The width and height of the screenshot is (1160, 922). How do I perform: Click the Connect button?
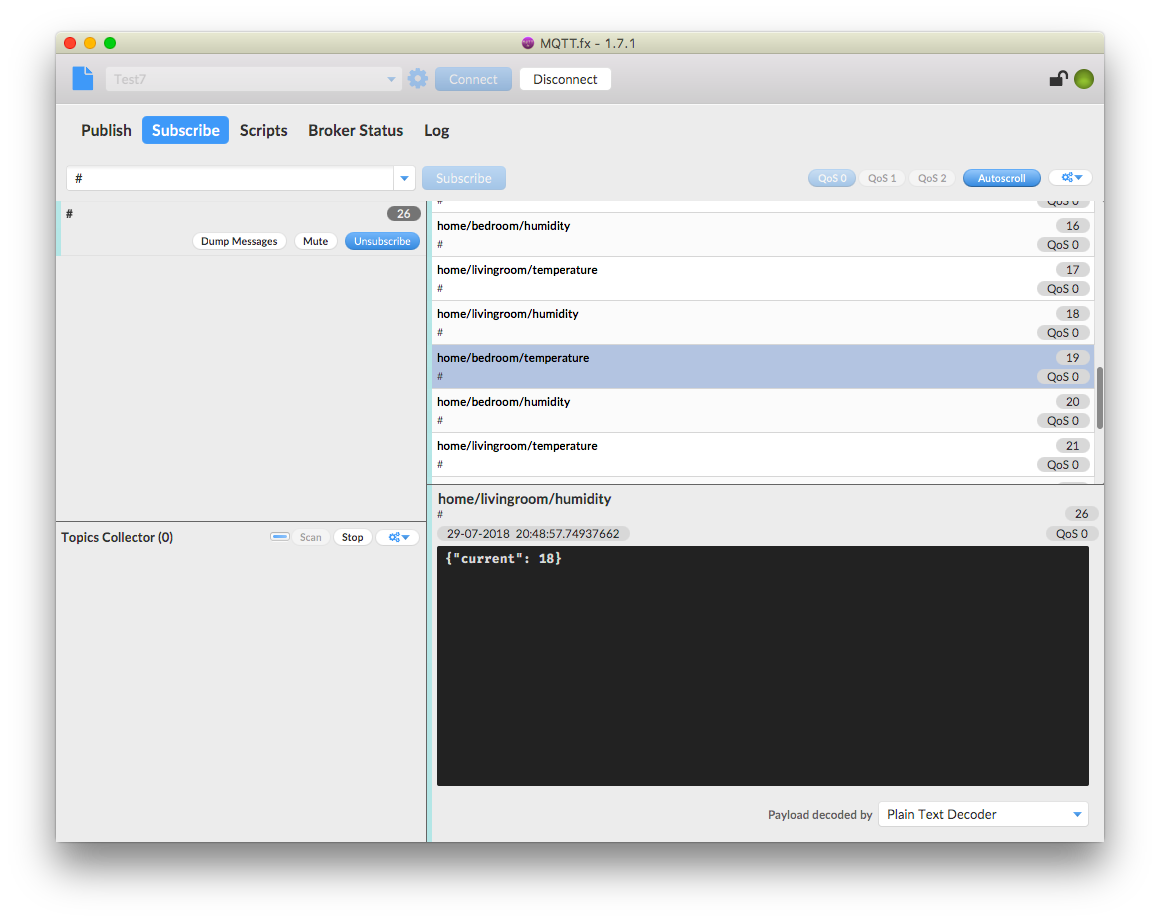coord(473,79)
